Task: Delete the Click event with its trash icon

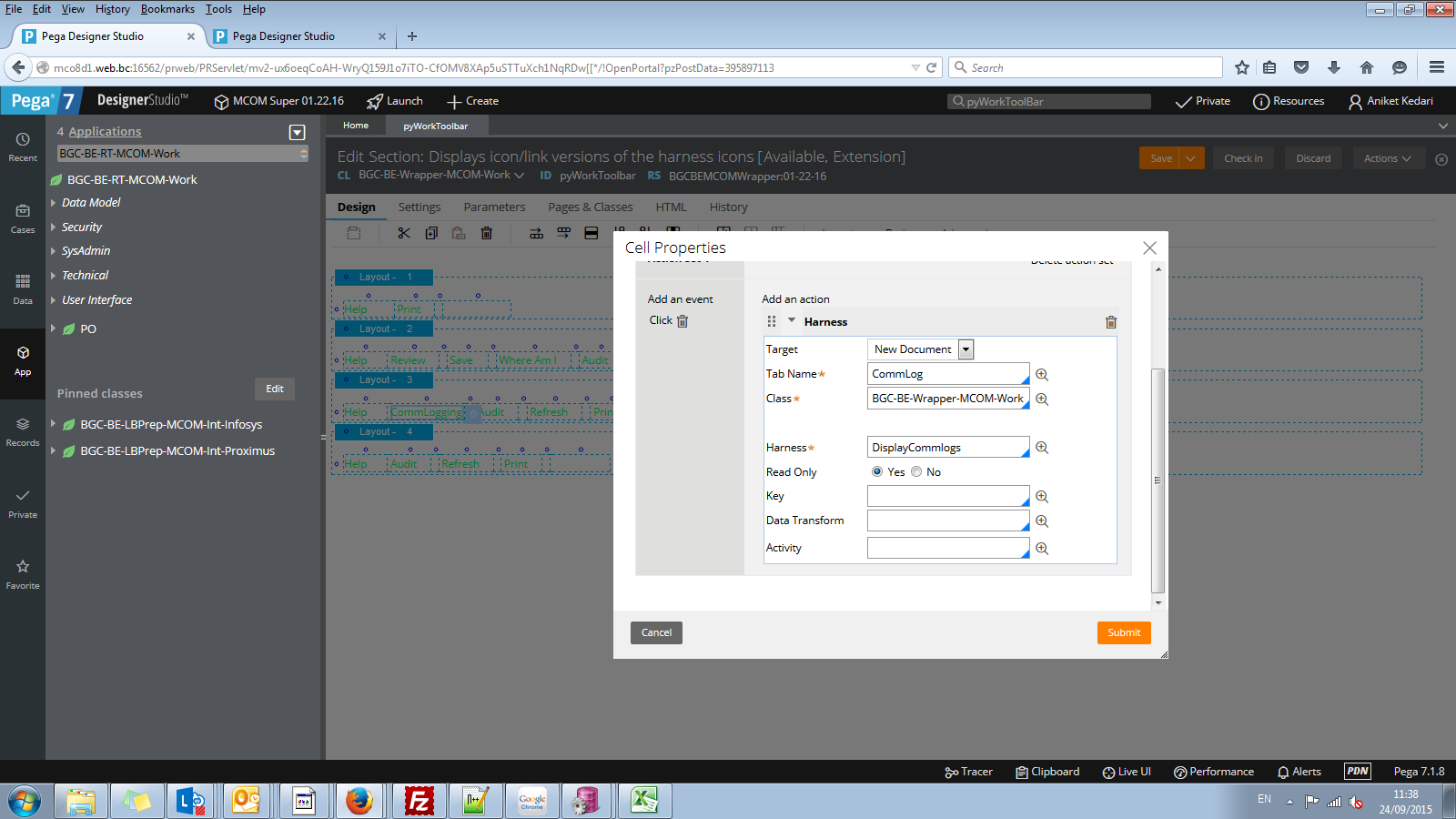Action: (682, 320)
